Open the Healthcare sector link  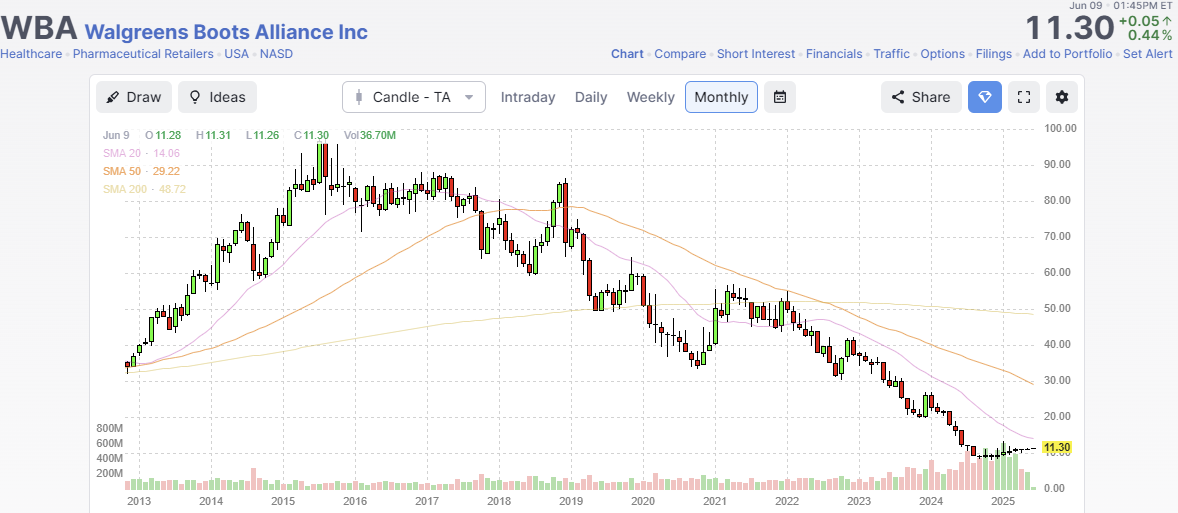click(31, 54)
